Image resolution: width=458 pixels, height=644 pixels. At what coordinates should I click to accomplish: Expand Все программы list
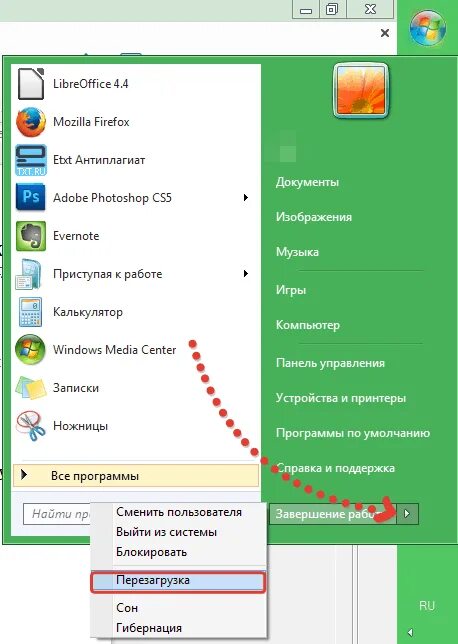click(x=136, y=476)
